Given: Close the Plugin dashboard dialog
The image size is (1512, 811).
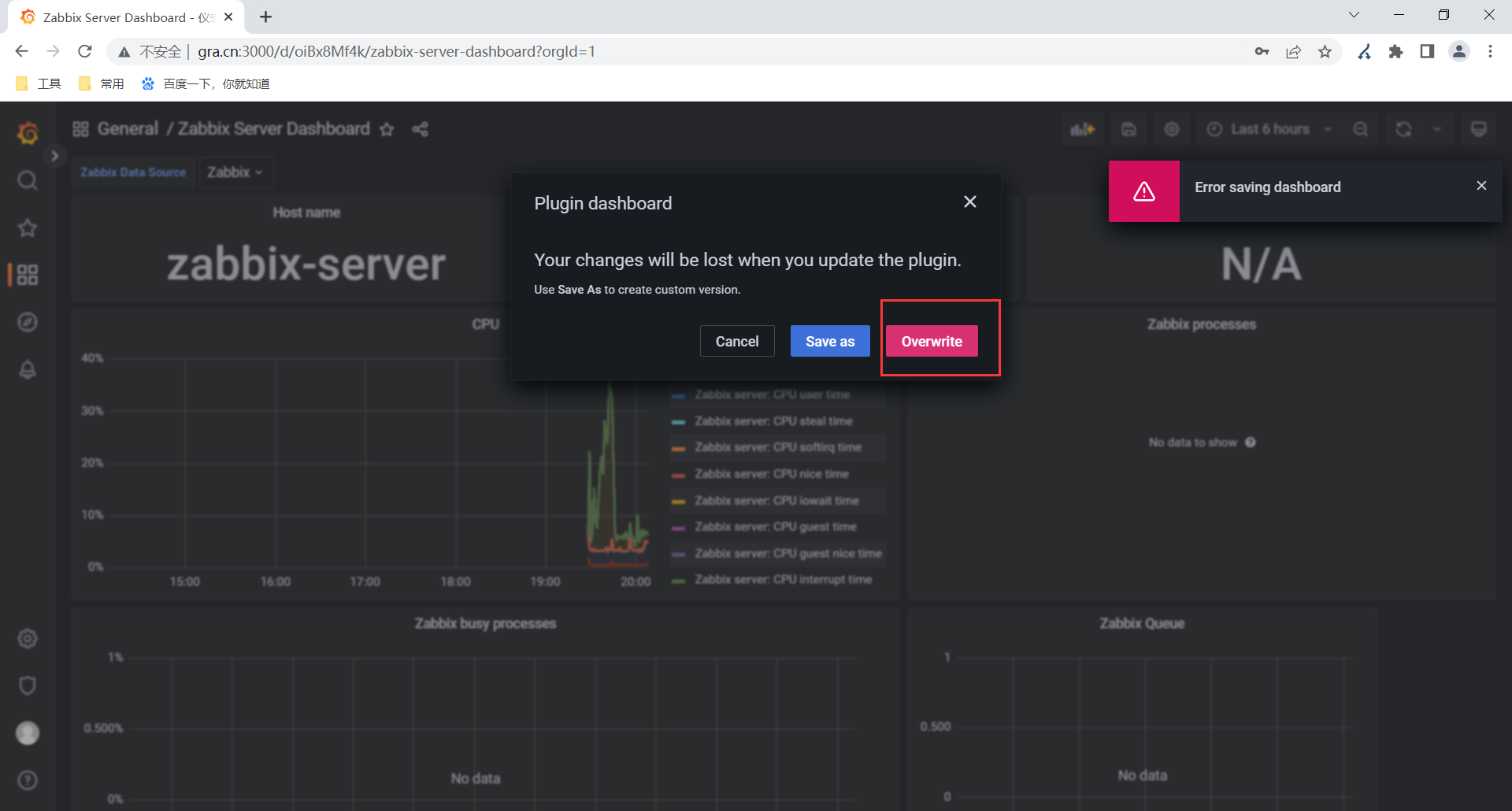Looking at the screenshot, I should pyautogui.click(x=970, y=202).
